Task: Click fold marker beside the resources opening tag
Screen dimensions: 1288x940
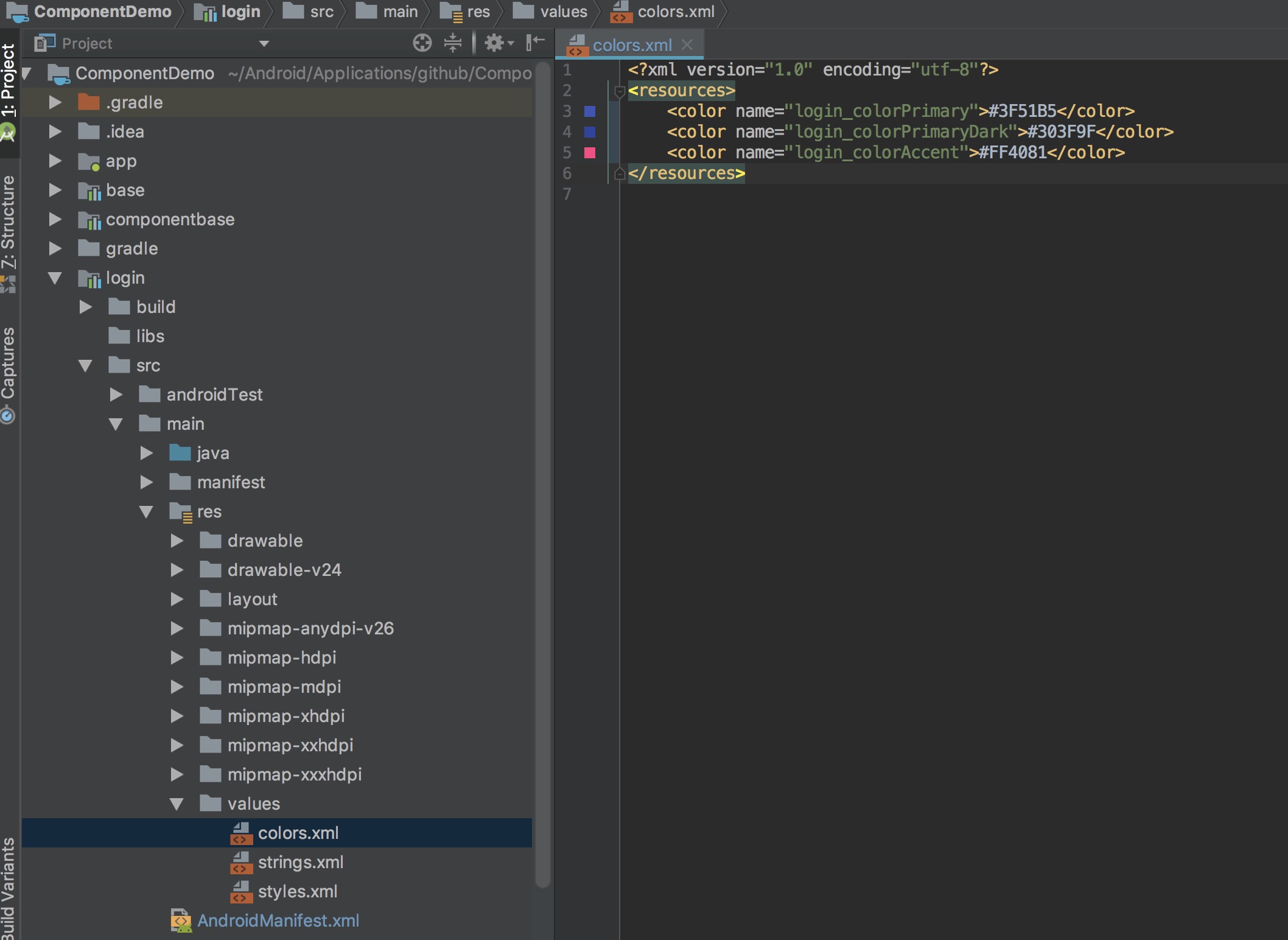Action: 620,91
